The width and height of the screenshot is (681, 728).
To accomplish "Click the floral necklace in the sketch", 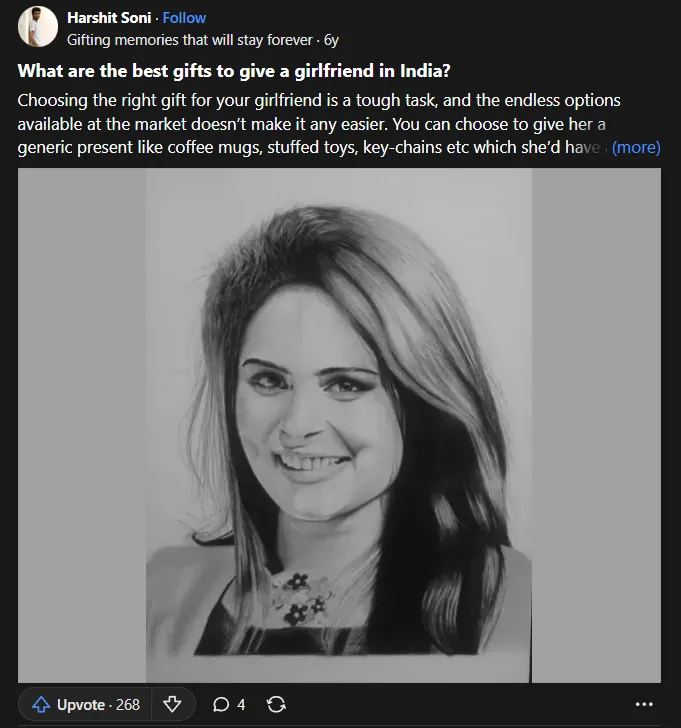I will coord(301,598).
